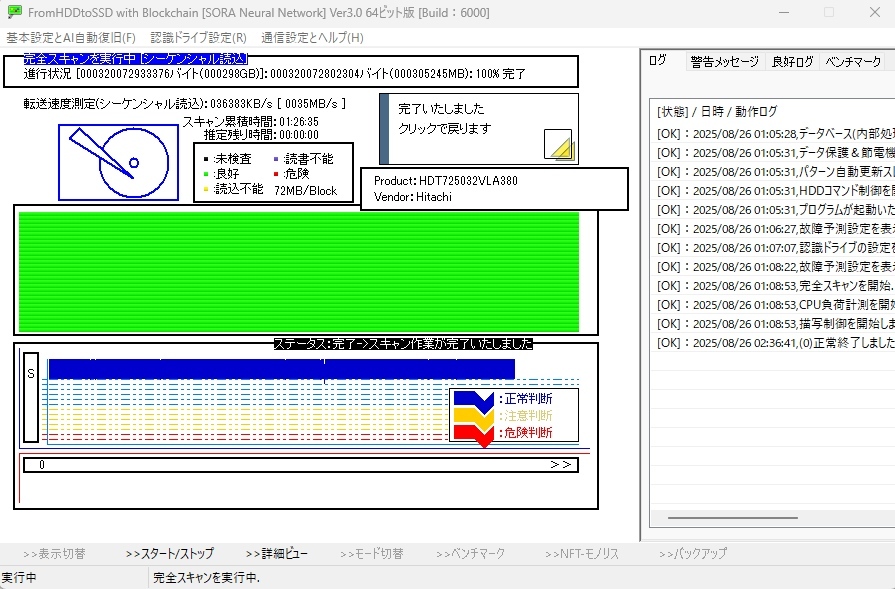This screenshot has width=895, height=589.
Task: Click the purple 読書不能 legend swatch
Action: [276, 159]
